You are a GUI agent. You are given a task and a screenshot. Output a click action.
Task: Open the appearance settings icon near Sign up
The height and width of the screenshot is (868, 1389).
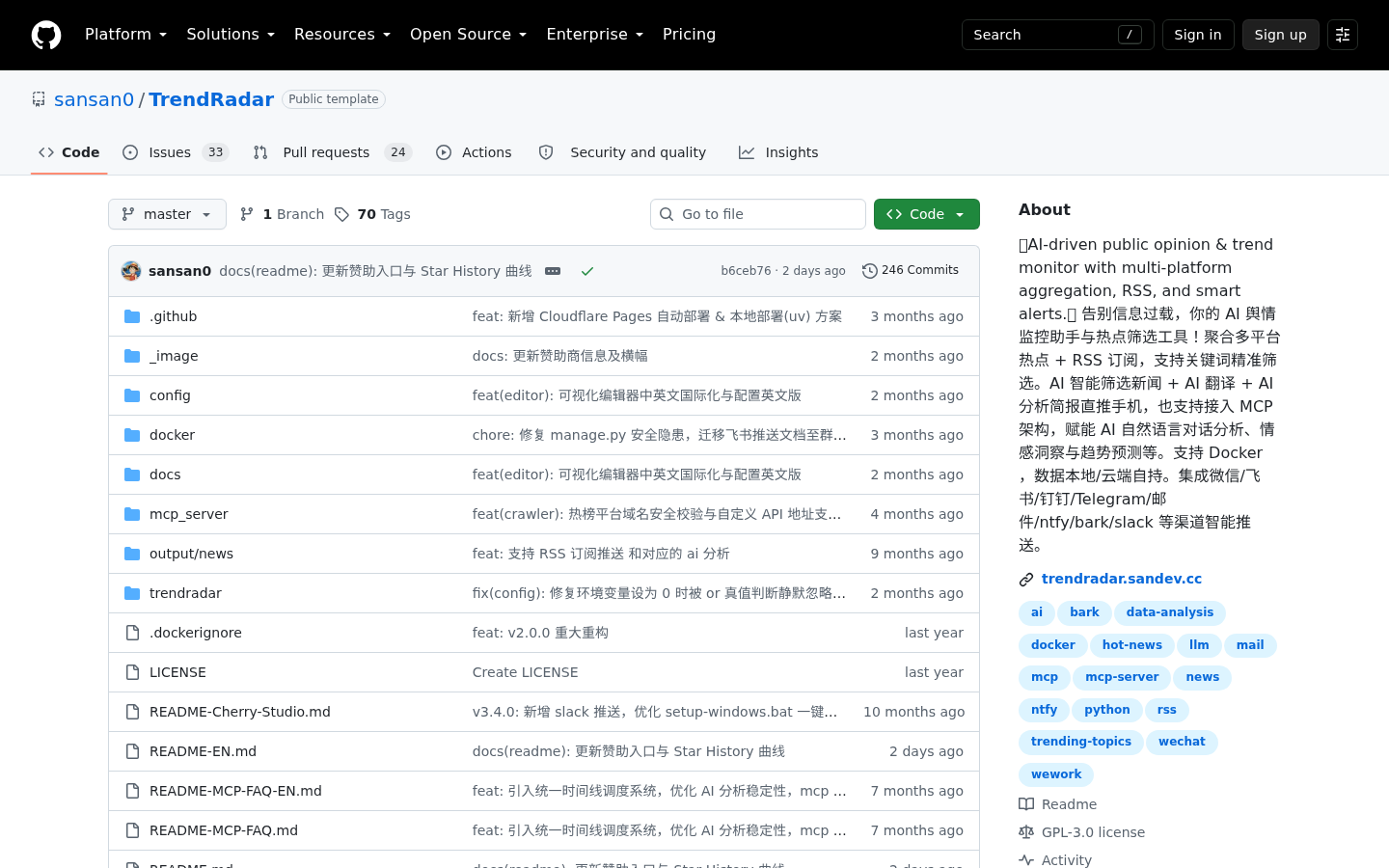[1343, 35]
